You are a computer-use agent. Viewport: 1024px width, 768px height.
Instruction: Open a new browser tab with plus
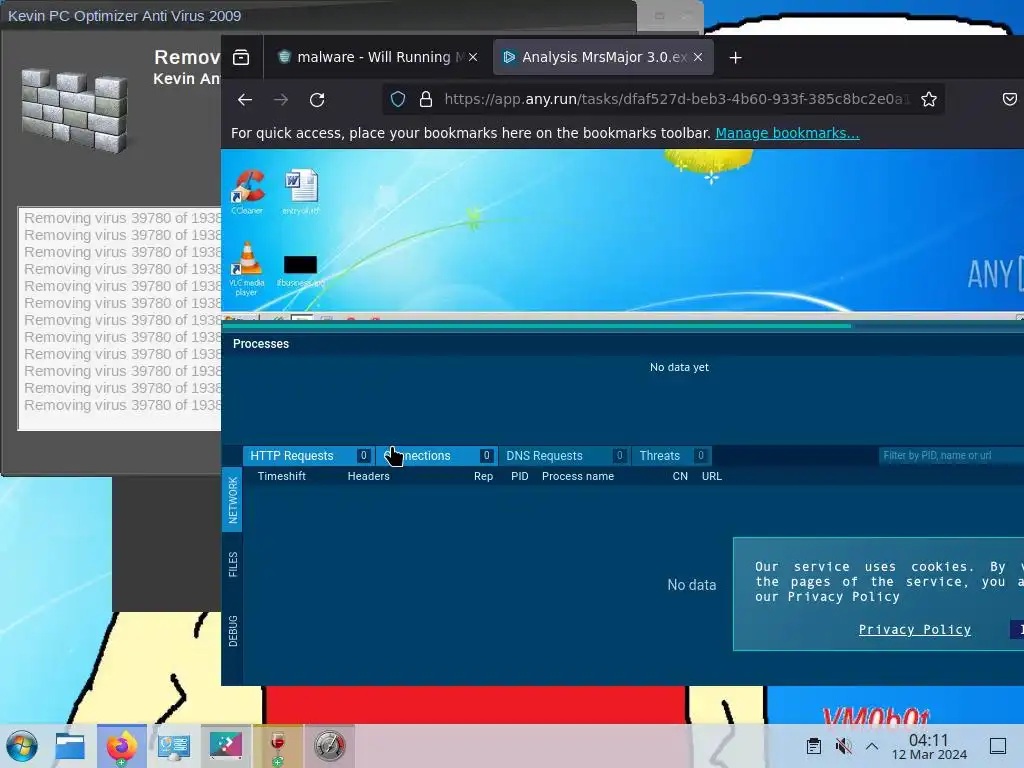coord(735,57)
